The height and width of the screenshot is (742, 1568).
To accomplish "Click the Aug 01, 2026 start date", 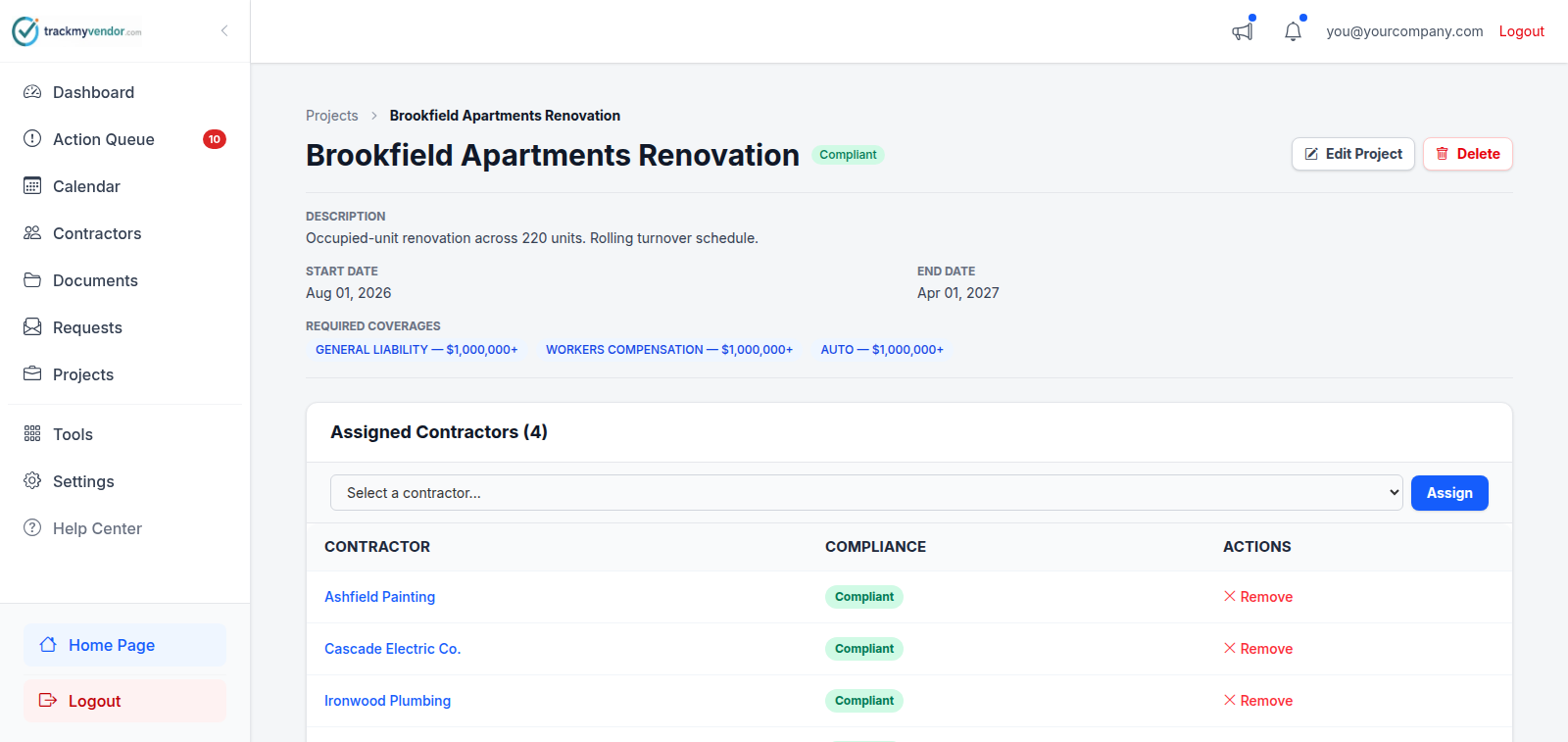I will pos(348,293).
